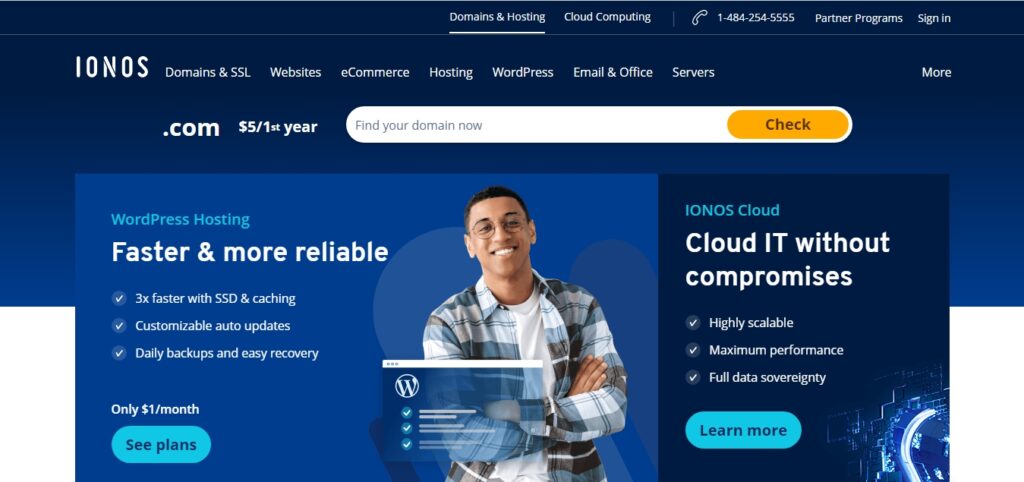Click the Cloud IT without compromises headline

pos(787,259)
